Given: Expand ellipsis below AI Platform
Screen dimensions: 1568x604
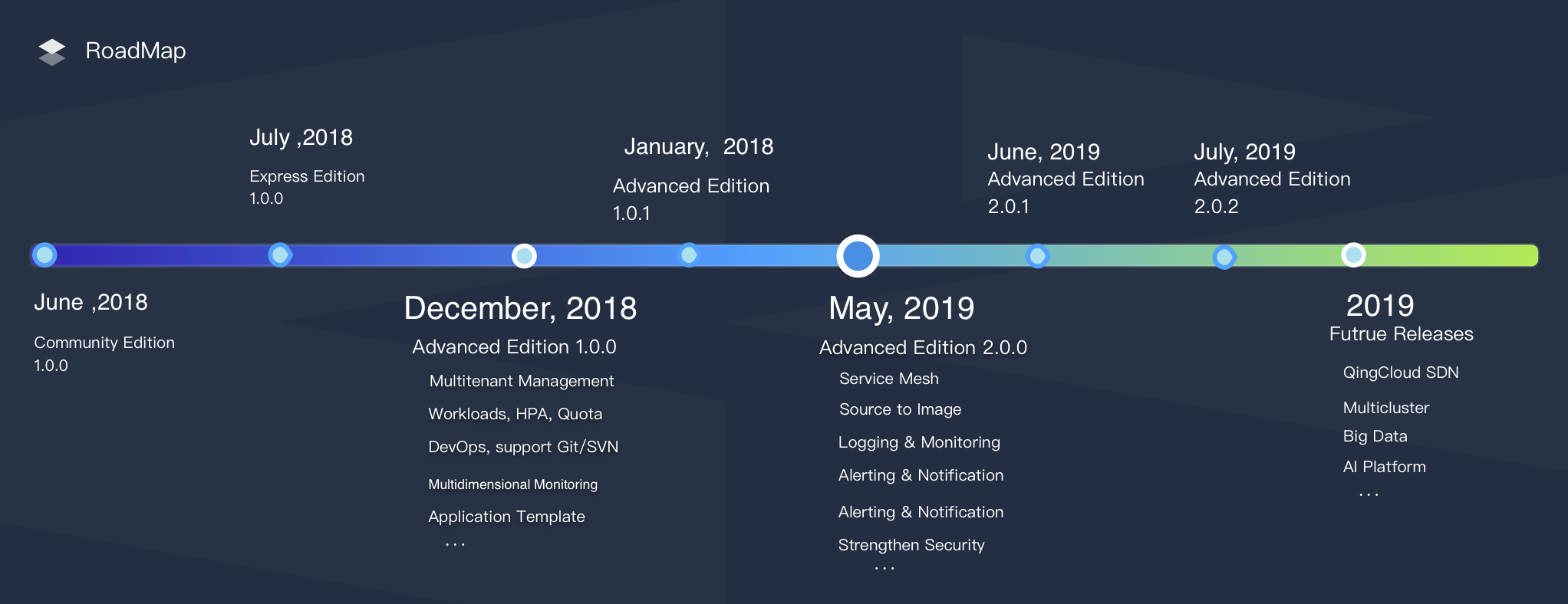Looking at the screenshot, I should (1369, 495).
